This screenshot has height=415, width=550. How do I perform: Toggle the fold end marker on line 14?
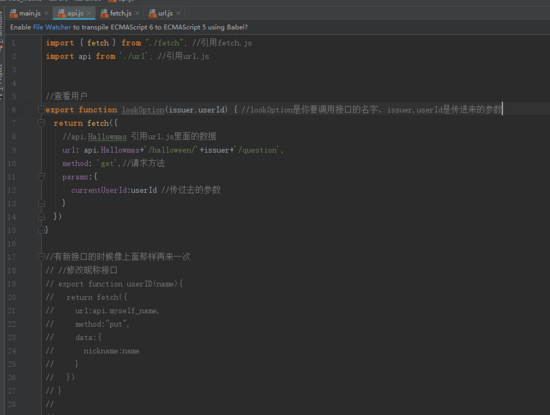click(41, 217)
